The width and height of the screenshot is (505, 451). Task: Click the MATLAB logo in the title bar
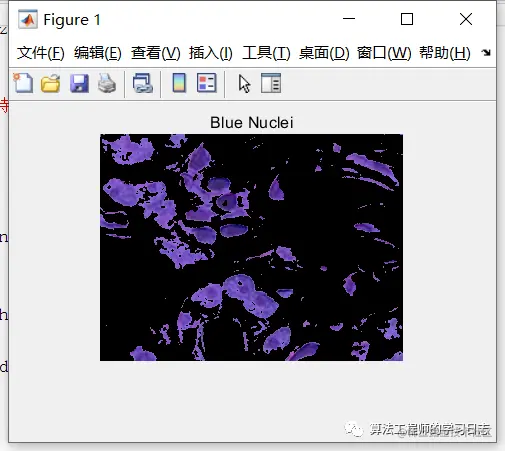click(28, 20)
